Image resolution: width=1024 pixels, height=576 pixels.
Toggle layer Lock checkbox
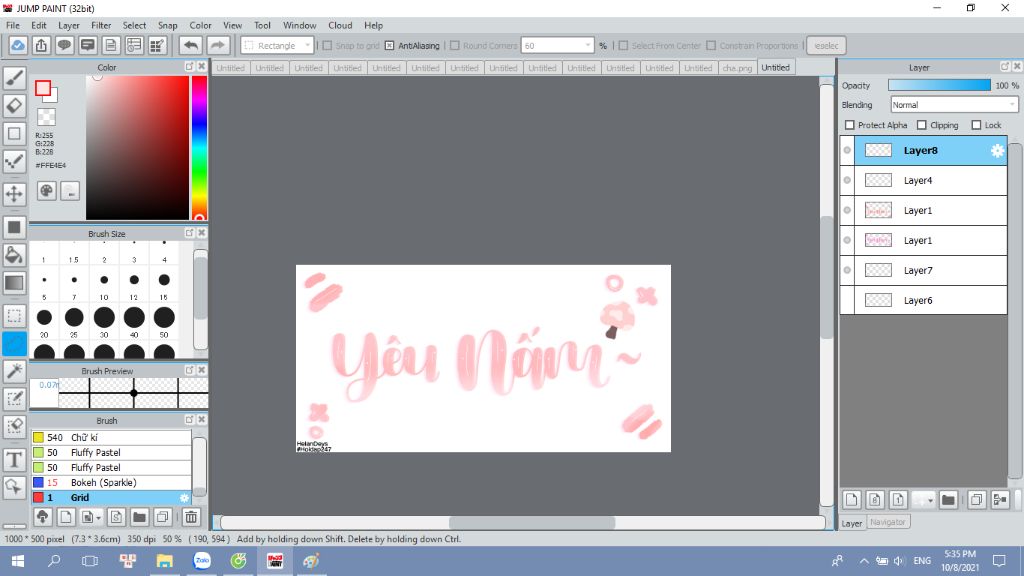click(x=976, y=125)
